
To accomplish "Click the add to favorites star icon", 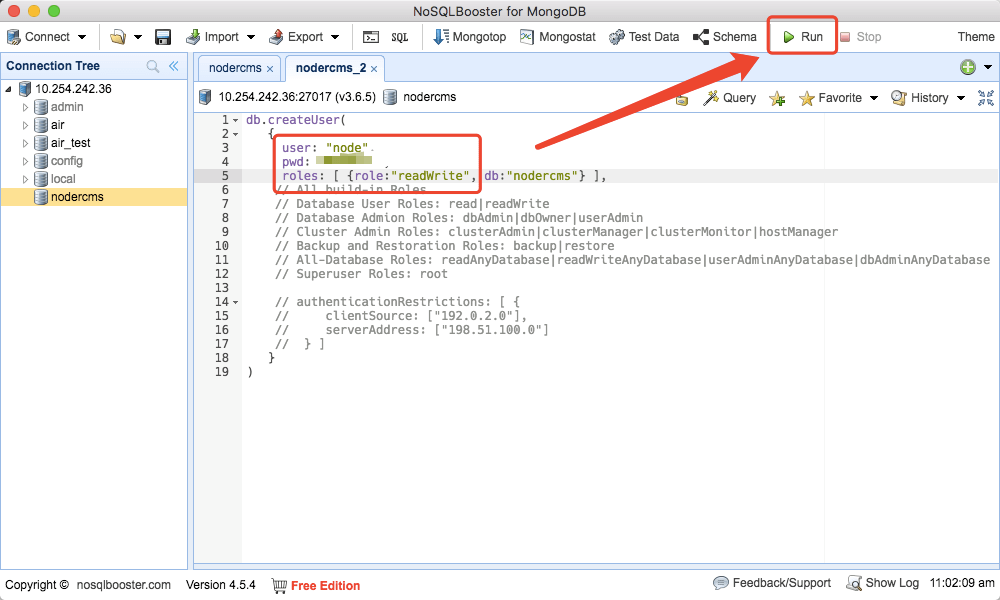I will (x=777, y=98).
